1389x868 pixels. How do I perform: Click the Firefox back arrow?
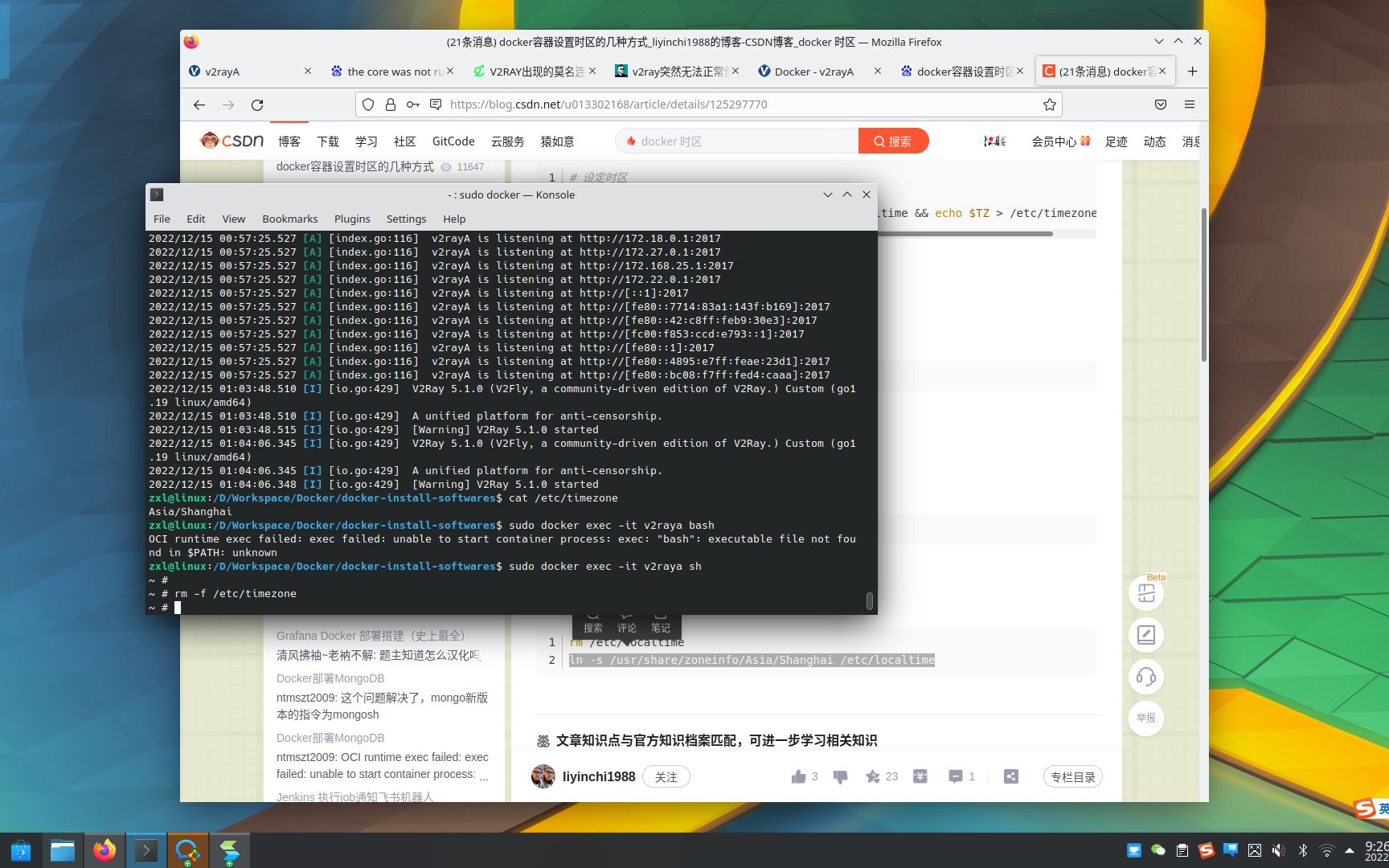(199, 104)
